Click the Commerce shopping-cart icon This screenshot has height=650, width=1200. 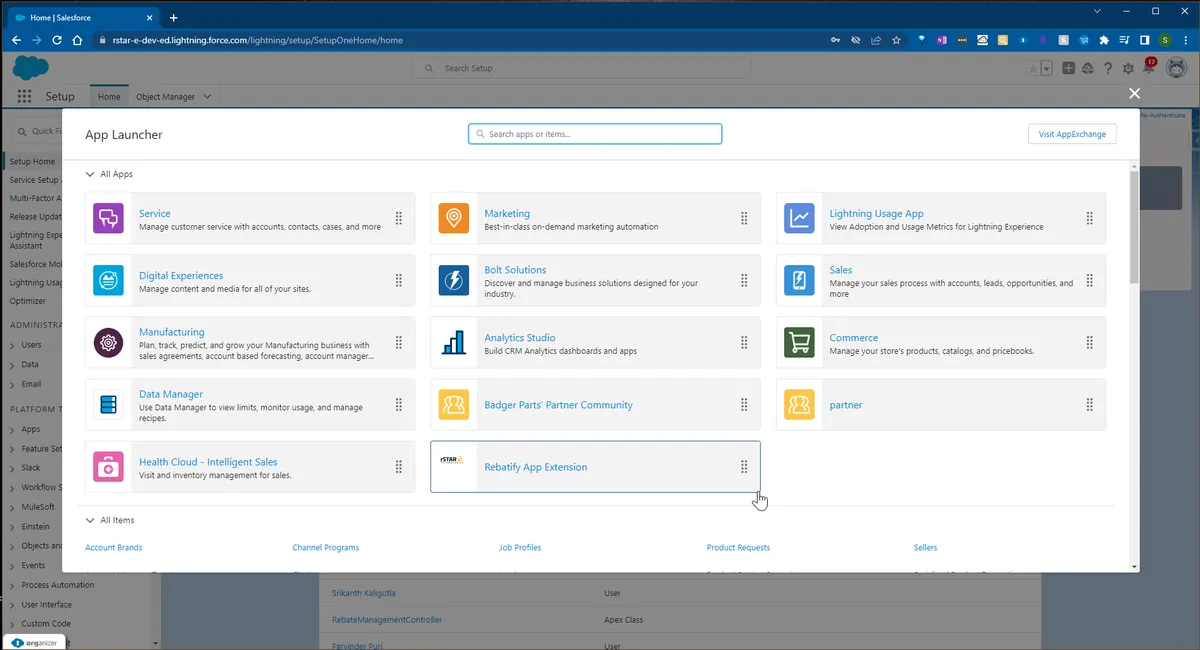[799, 342]
